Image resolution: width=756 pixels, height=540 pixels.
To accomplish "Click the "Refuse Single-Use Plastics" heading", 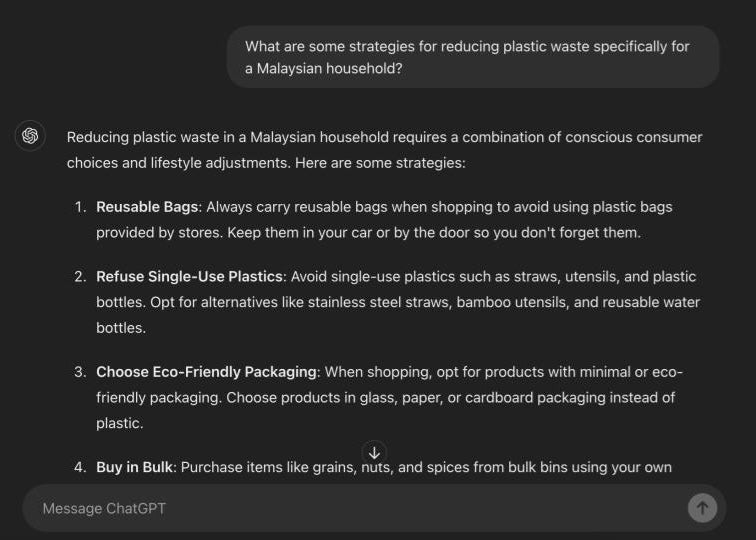I will point(190,276).
